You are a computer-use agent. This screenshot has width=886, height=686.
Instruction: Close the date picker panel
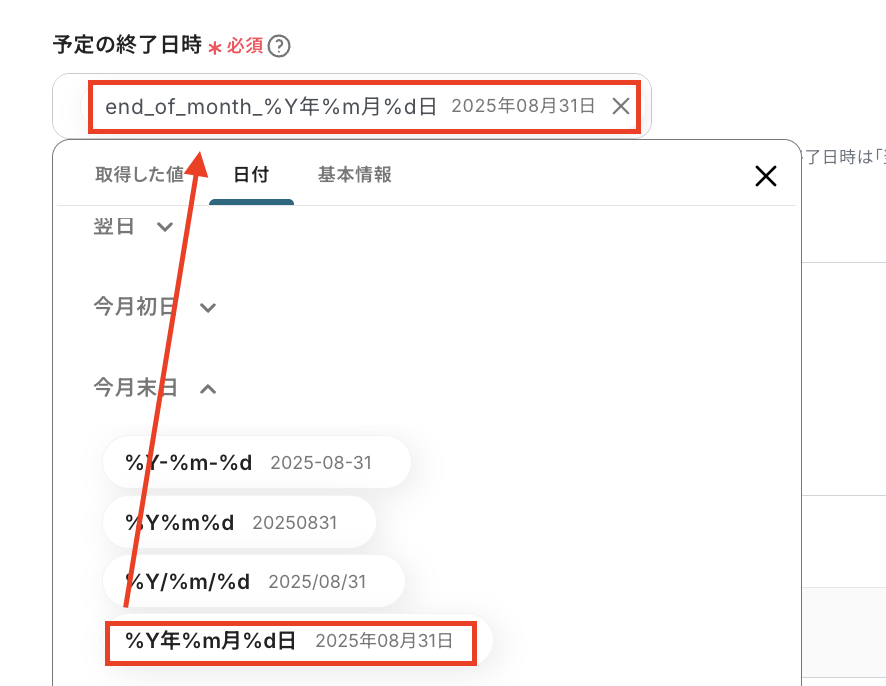766,176
